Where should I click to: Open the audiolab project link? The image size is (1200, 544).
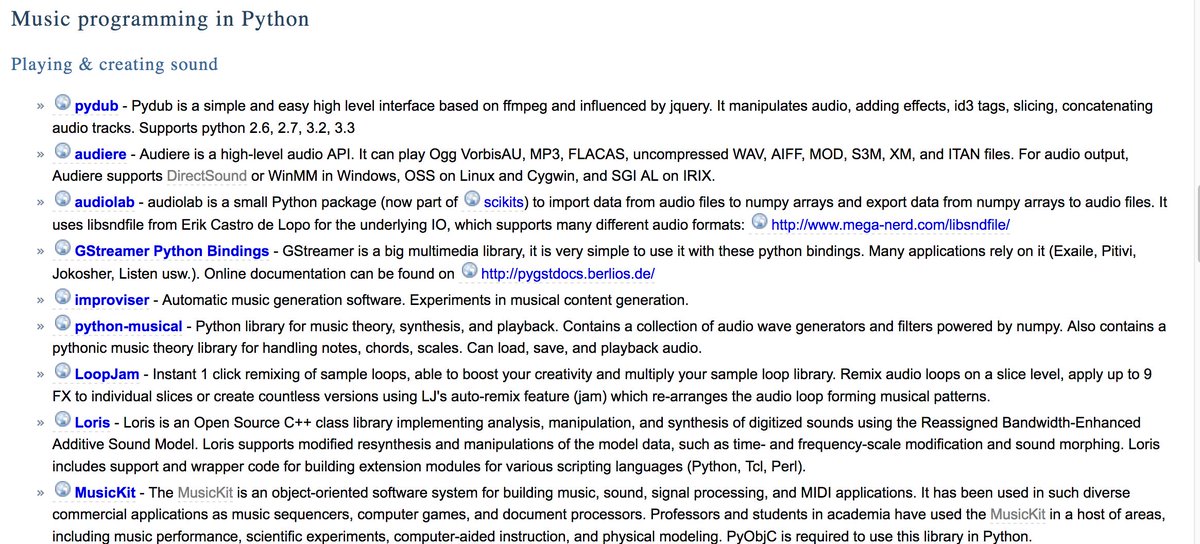coord(105,202)
